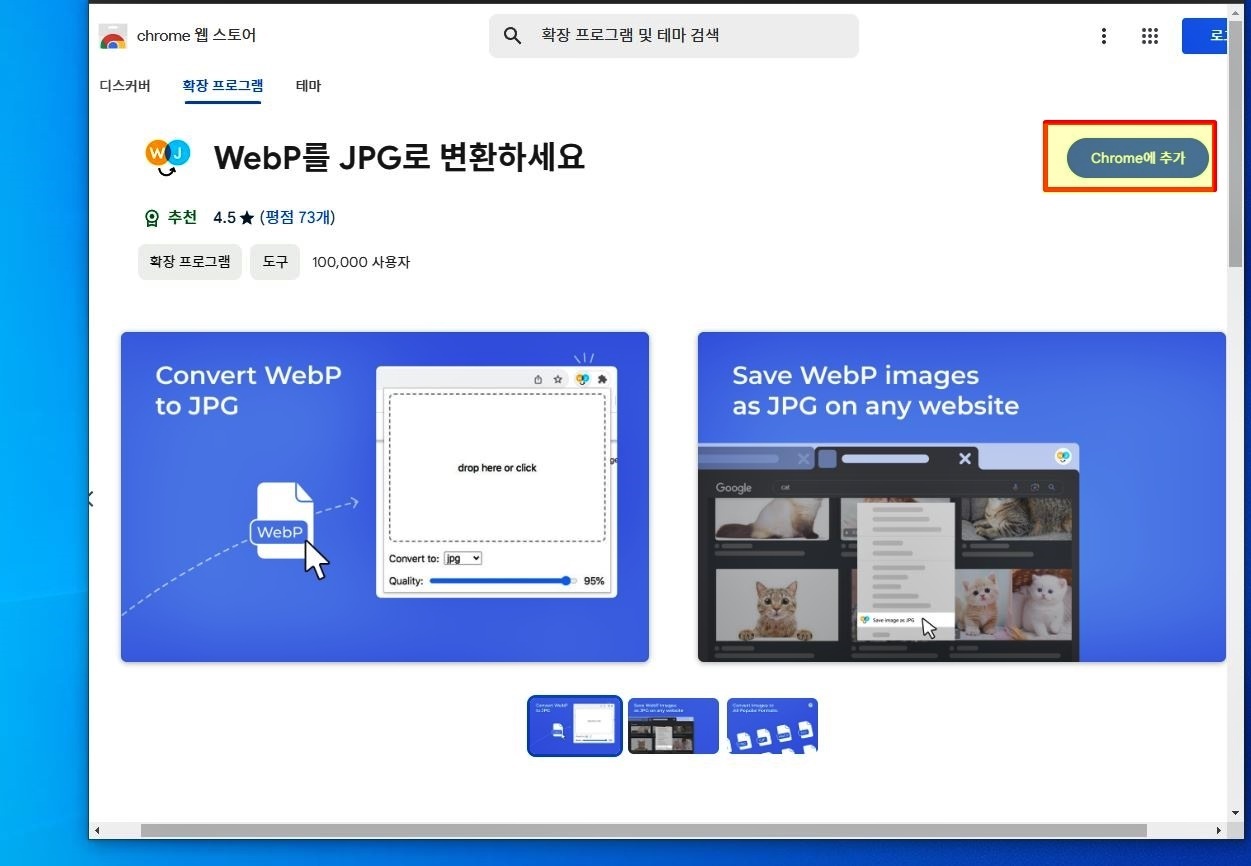Select the first carousel thumbnail
Image resolution: width=1251 pixels, height=866 pixels.
click(x=575, y=726)
